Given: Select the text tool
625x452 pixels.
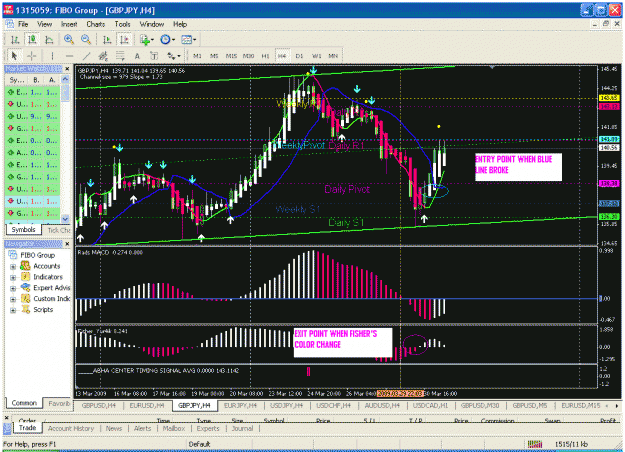Looking at the screenshot, I should [137, 56].
